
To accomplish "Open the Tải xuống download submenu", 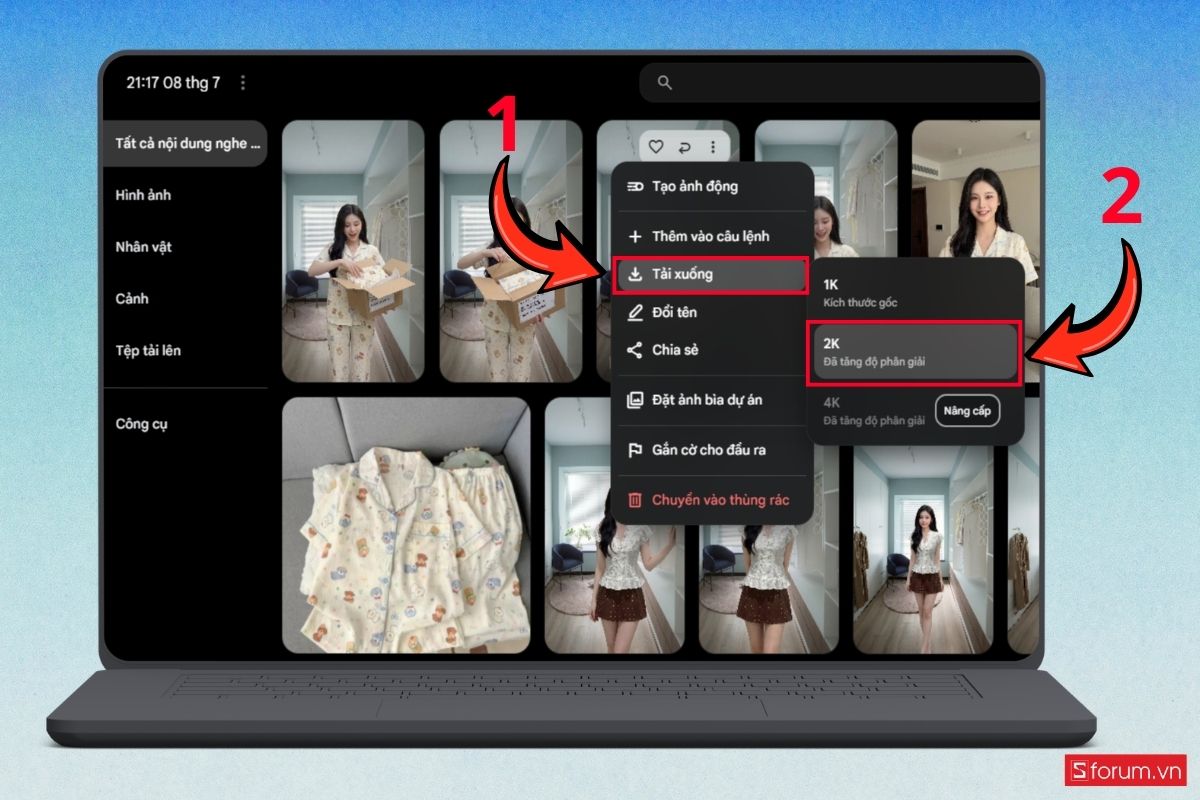I will click(711, 274).
